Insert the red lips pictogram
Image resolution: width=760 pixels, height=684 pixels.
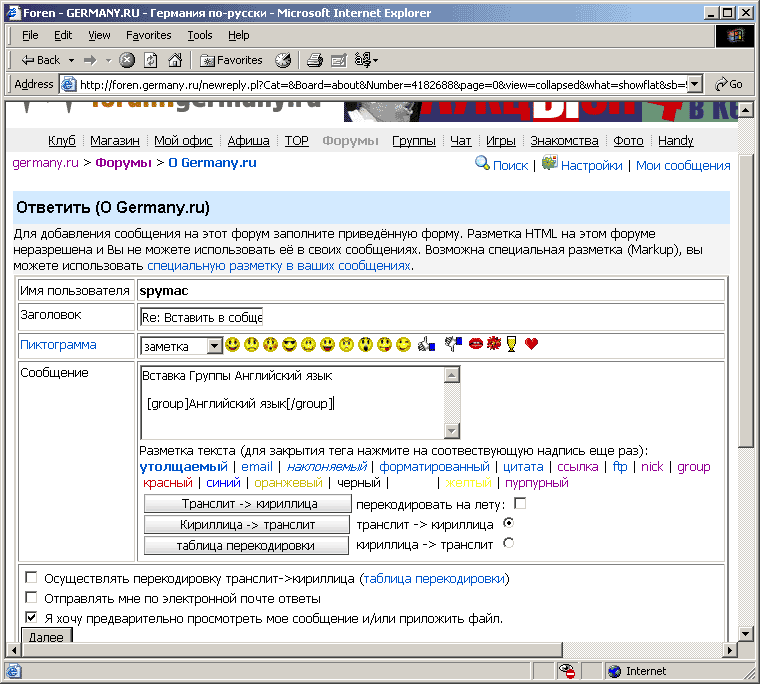tap(475, 345)
